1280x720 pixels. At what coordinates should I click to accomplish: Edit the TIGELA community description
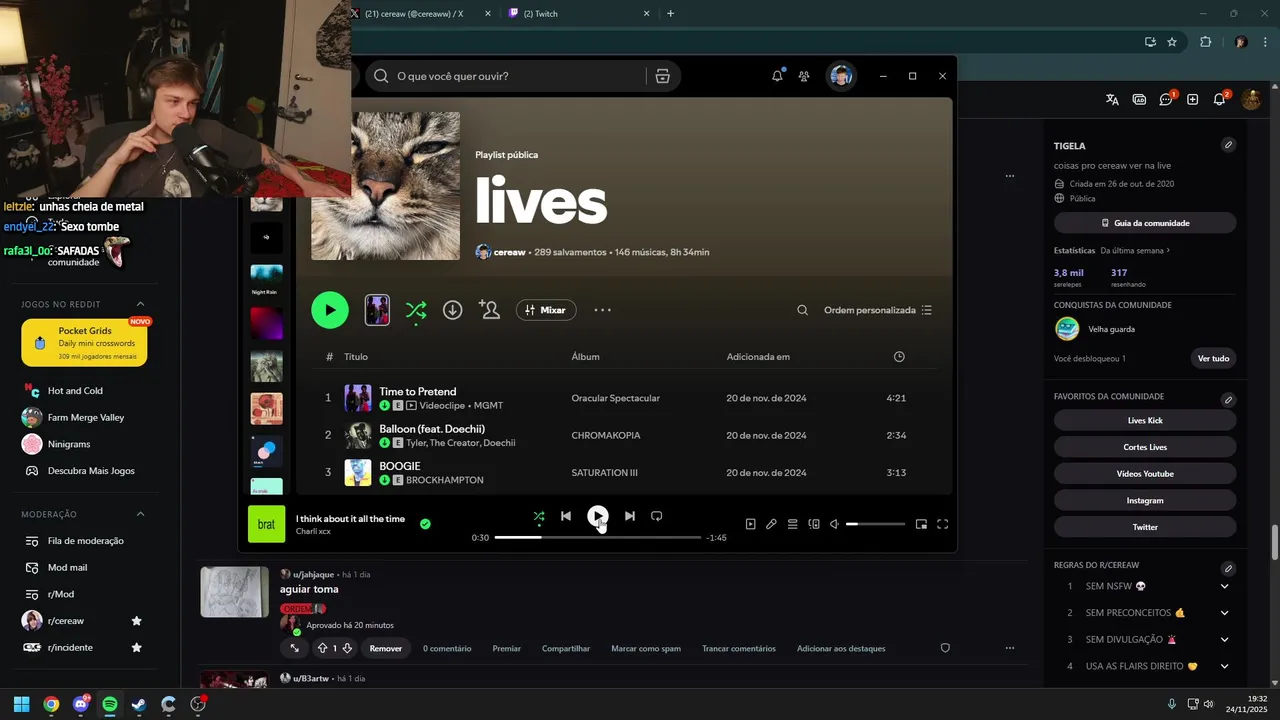pyautogui.click(x=1228, y=145)
